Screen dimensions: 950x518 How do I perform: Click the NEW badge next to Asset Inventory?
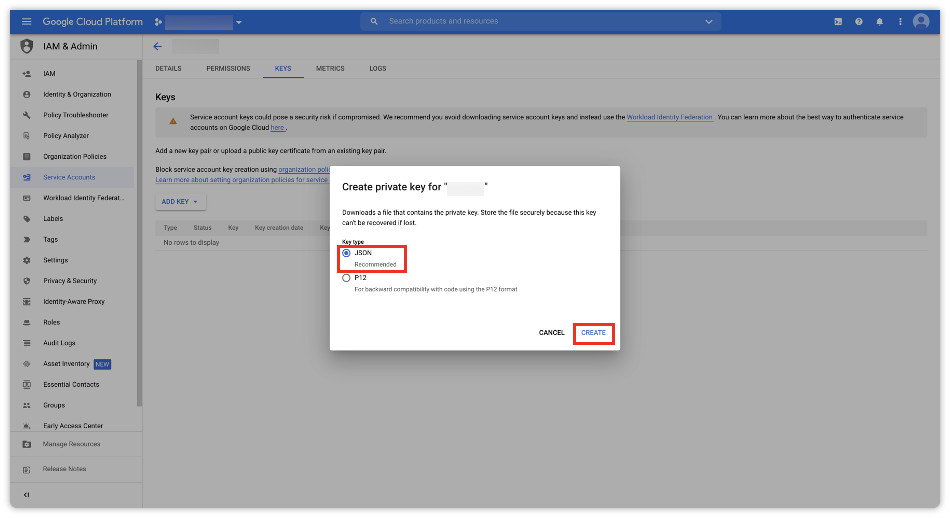(102, 364)
